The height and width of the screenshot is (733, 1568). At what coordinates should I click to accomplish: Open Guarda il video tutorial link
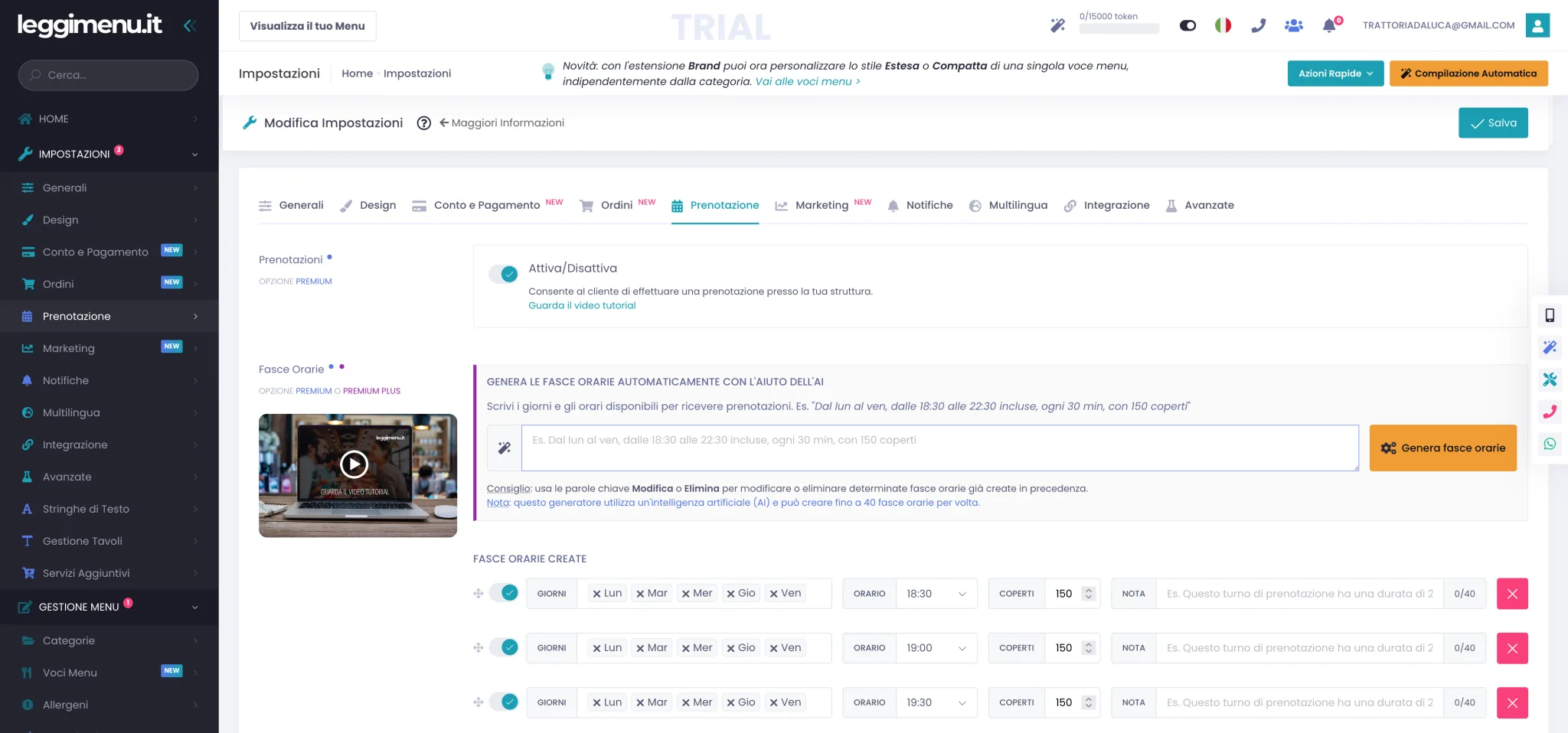pyautogui.click(x=582, y=305)
